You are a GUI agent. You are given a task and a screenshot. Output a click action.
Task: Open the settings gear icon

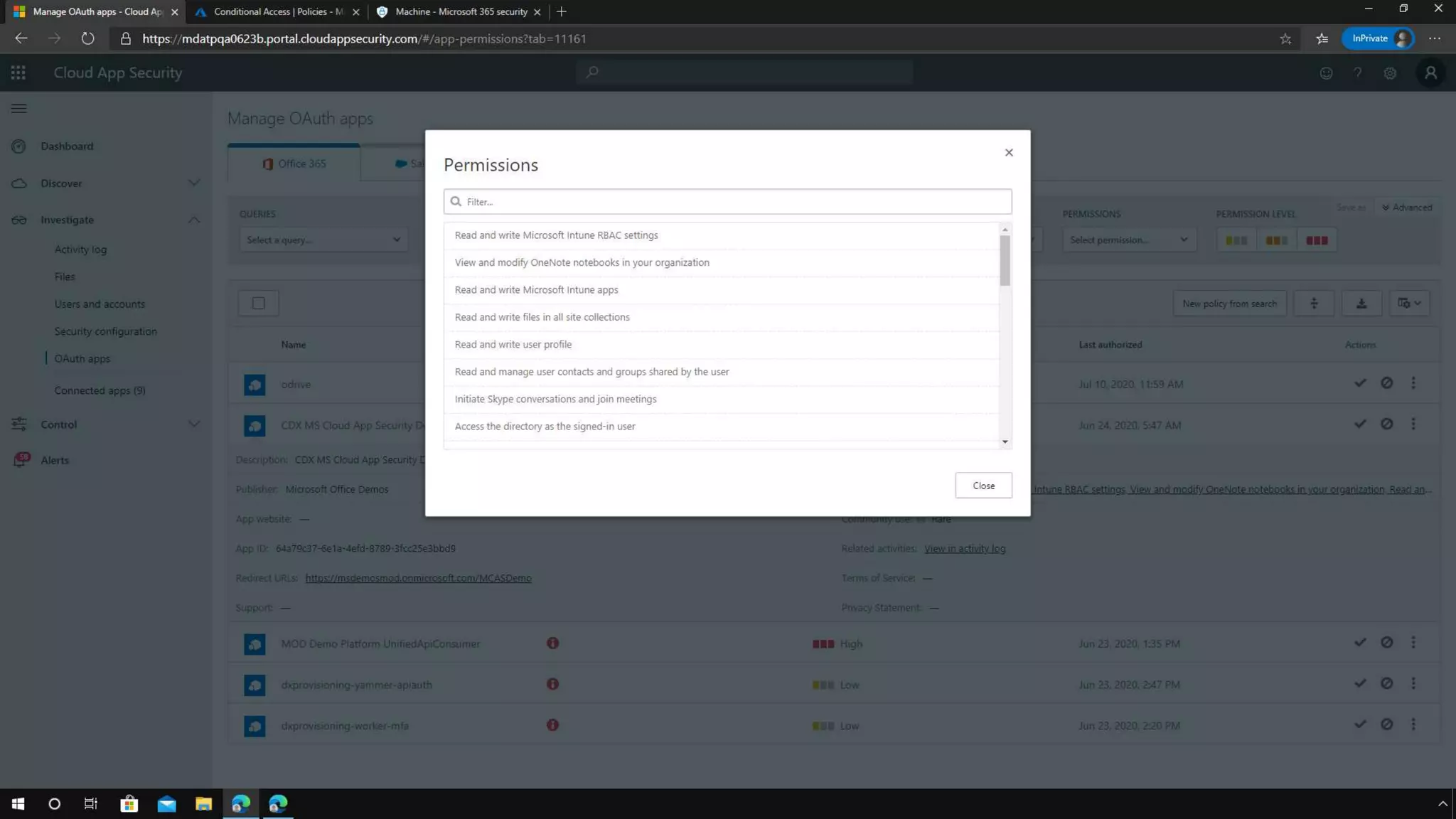pos(1390,73)
